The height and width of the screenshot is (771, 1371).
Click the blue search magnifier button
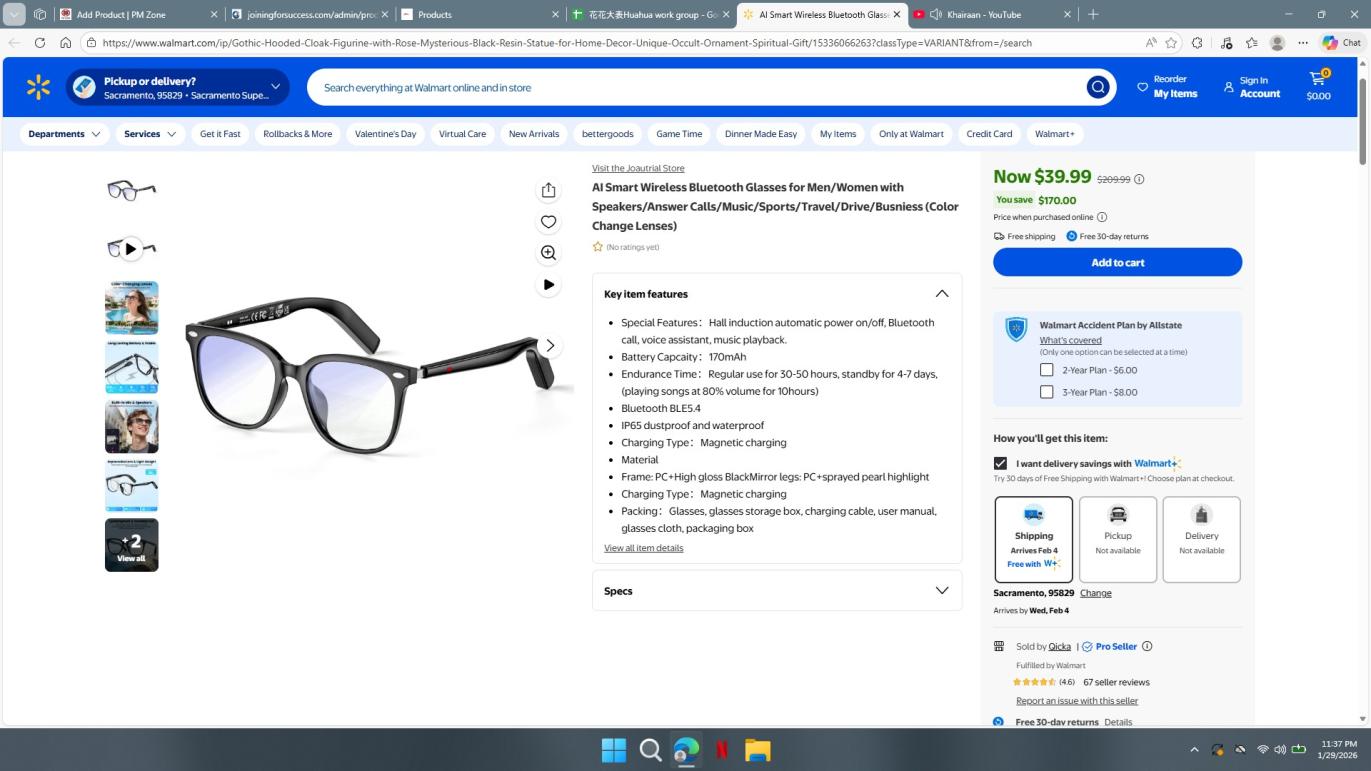[1098, 88]
